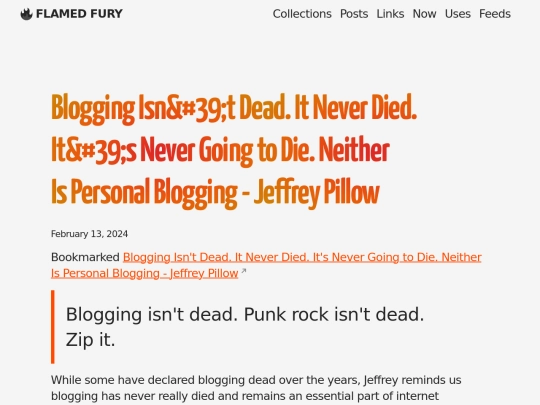Click the orange blockquote border bar
The image size is (540, 405).
[x=53, y=327]
